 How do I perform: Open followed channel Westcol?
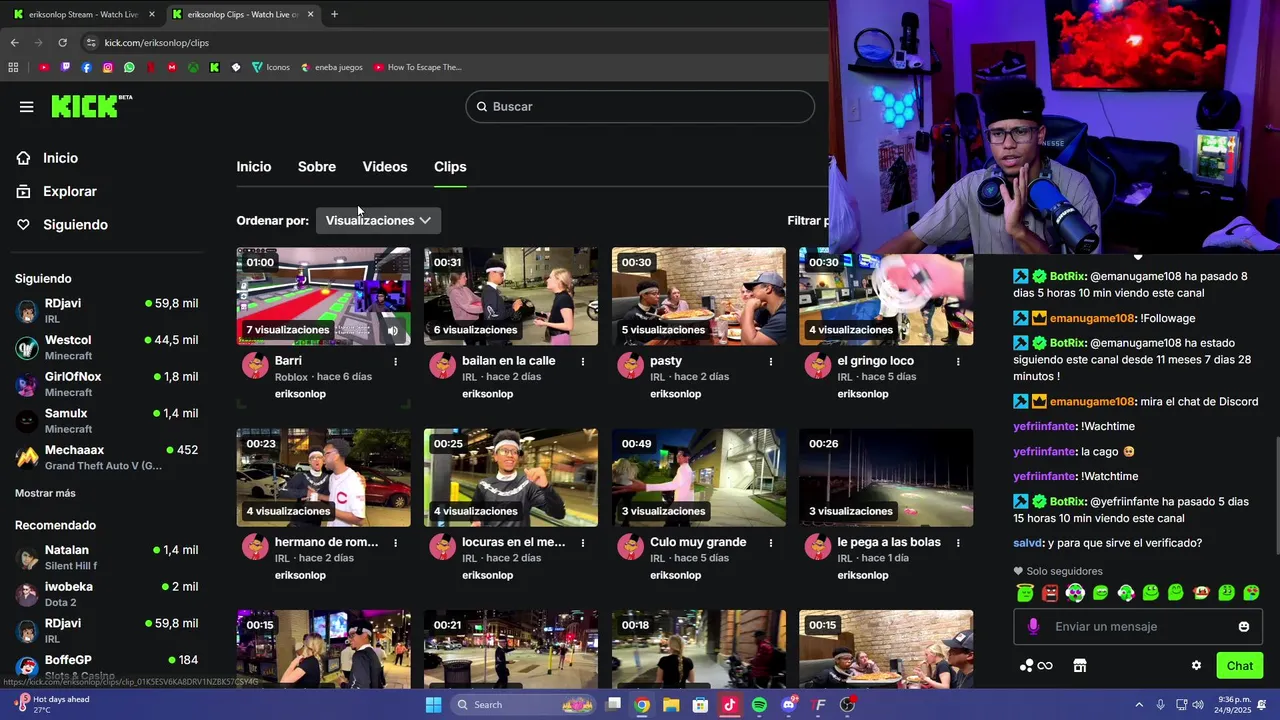pos(107,347)
